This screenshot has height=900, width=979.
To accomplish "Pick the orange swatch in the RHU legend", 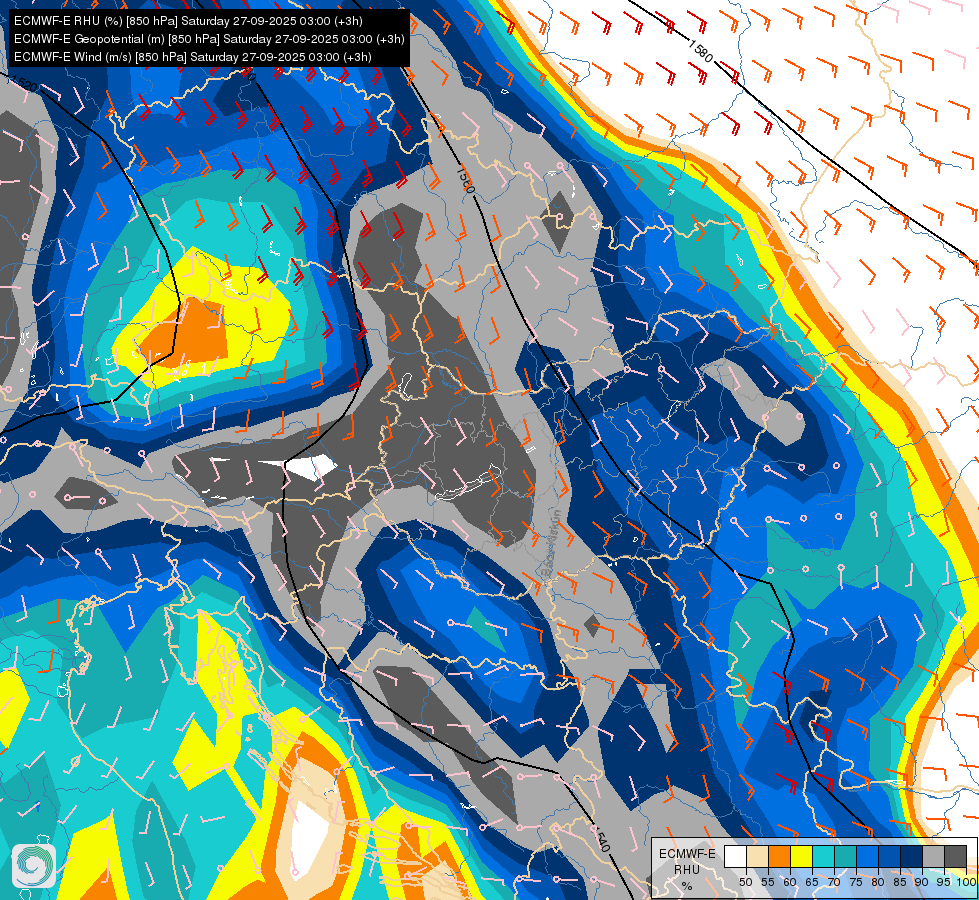I will tap(779, 856).
